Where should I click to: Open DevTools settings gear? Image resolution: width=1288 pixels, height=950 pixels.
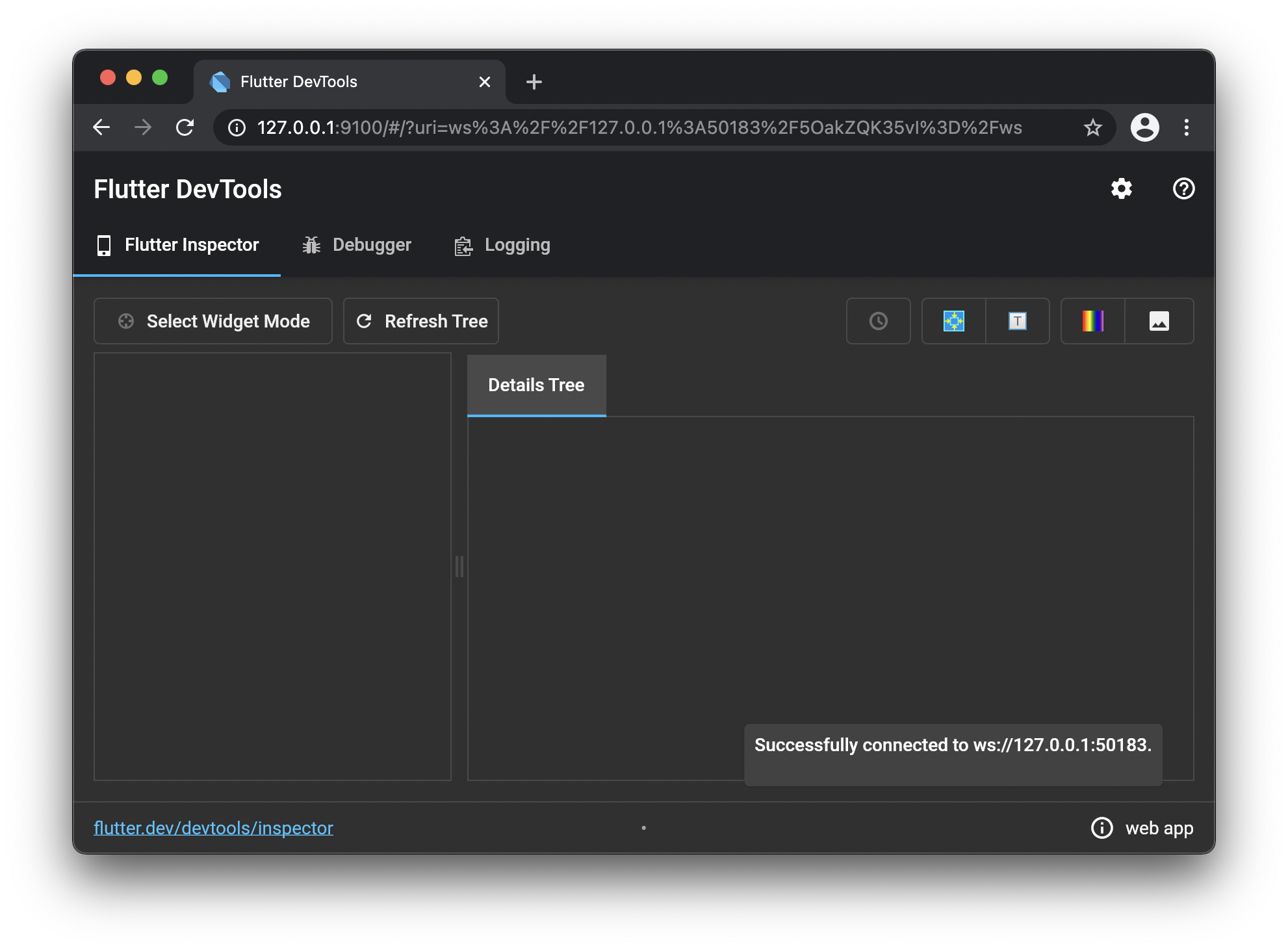tap(1121, 189)
